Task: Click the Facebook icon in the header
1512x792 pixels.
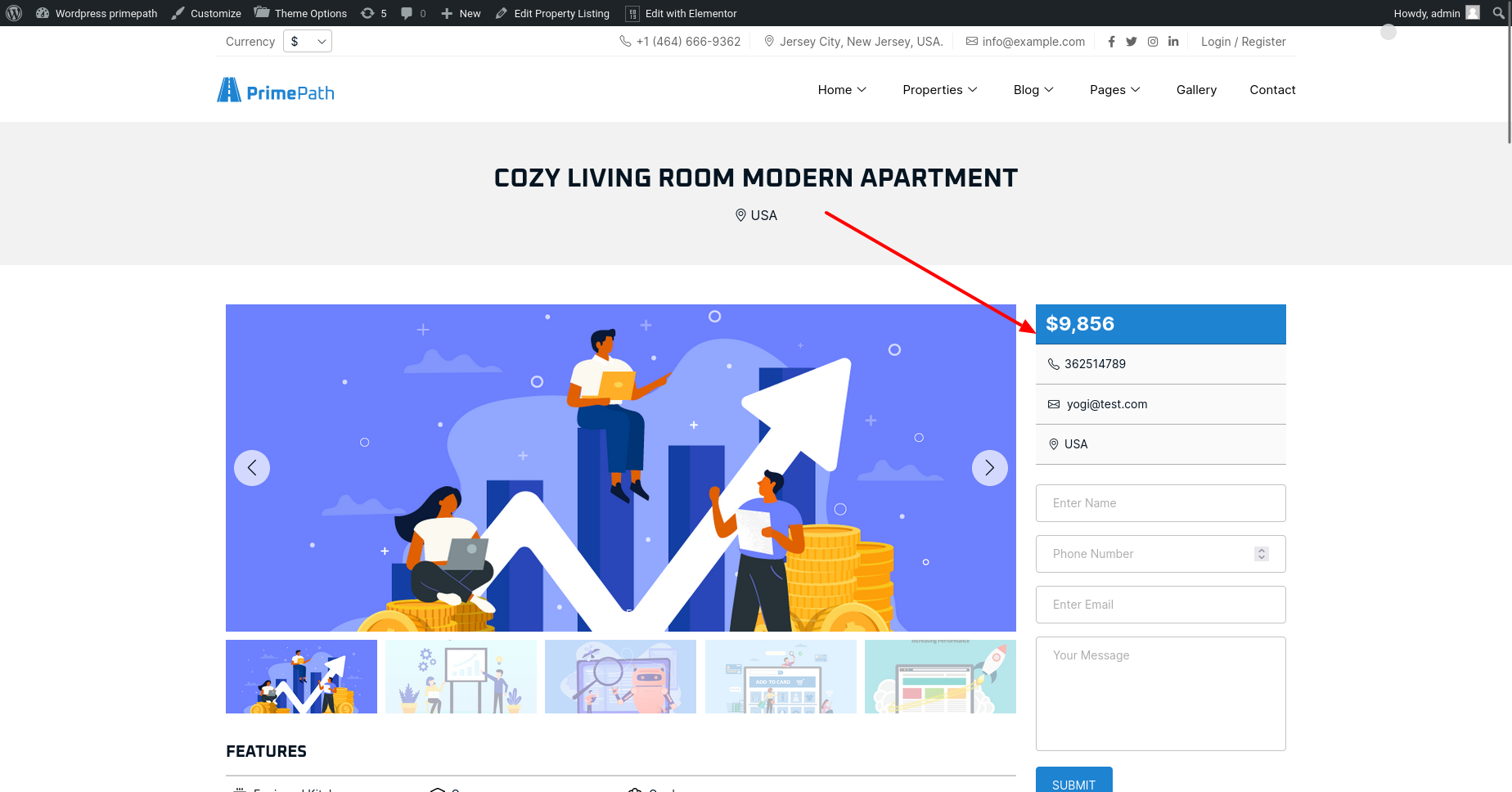Action: [x=1111, y=42]
